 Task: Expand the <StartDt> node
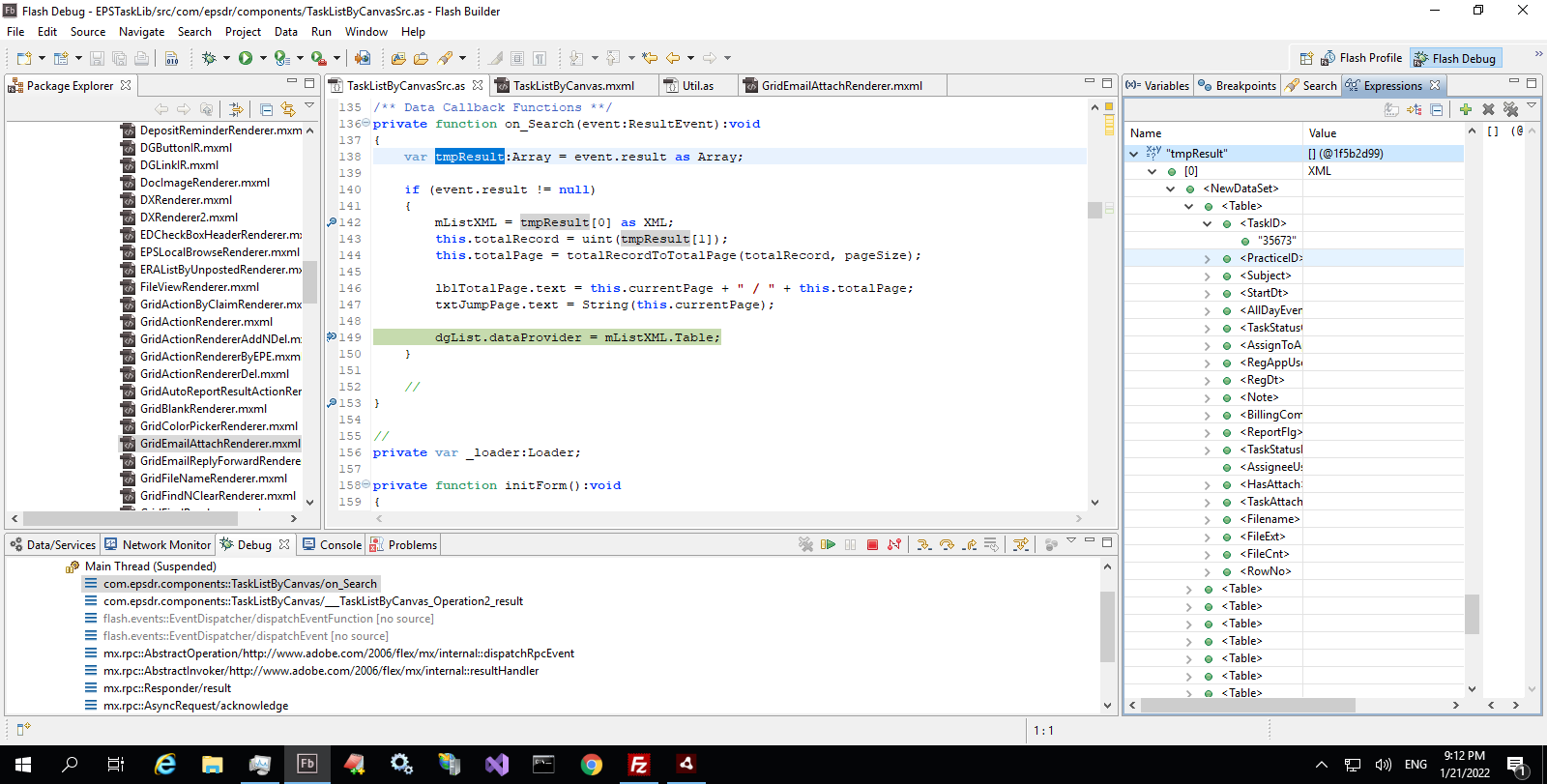point(1207,293)
